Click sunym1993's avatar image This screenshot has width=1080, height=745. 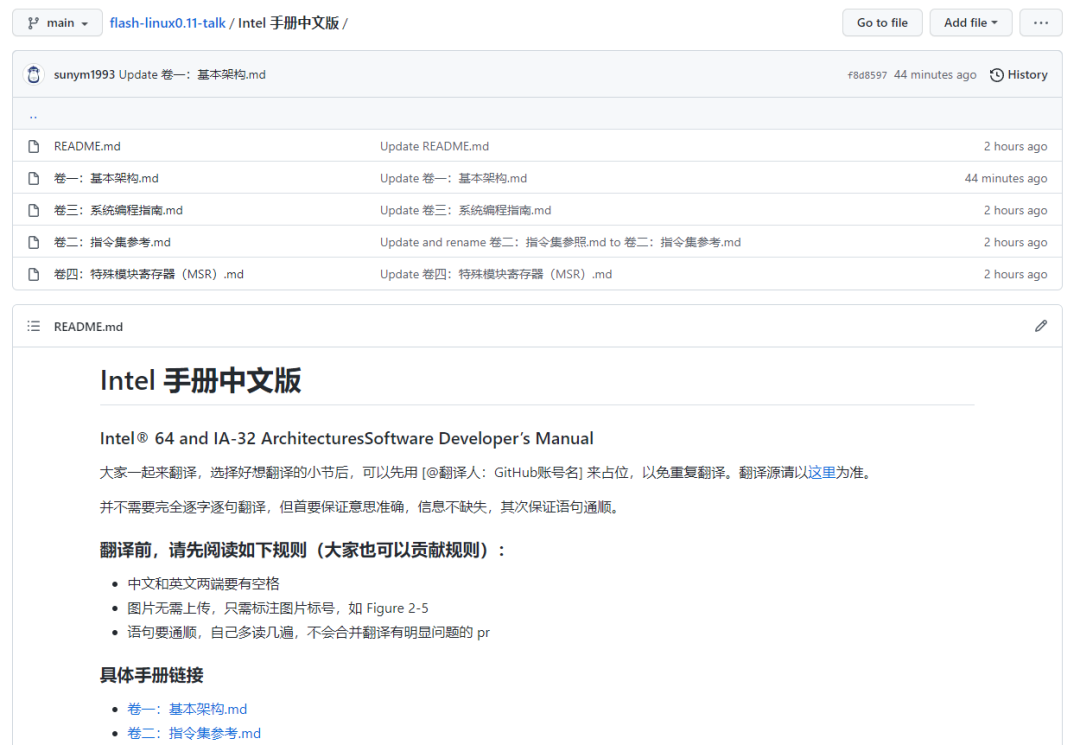tap(33, 74)
